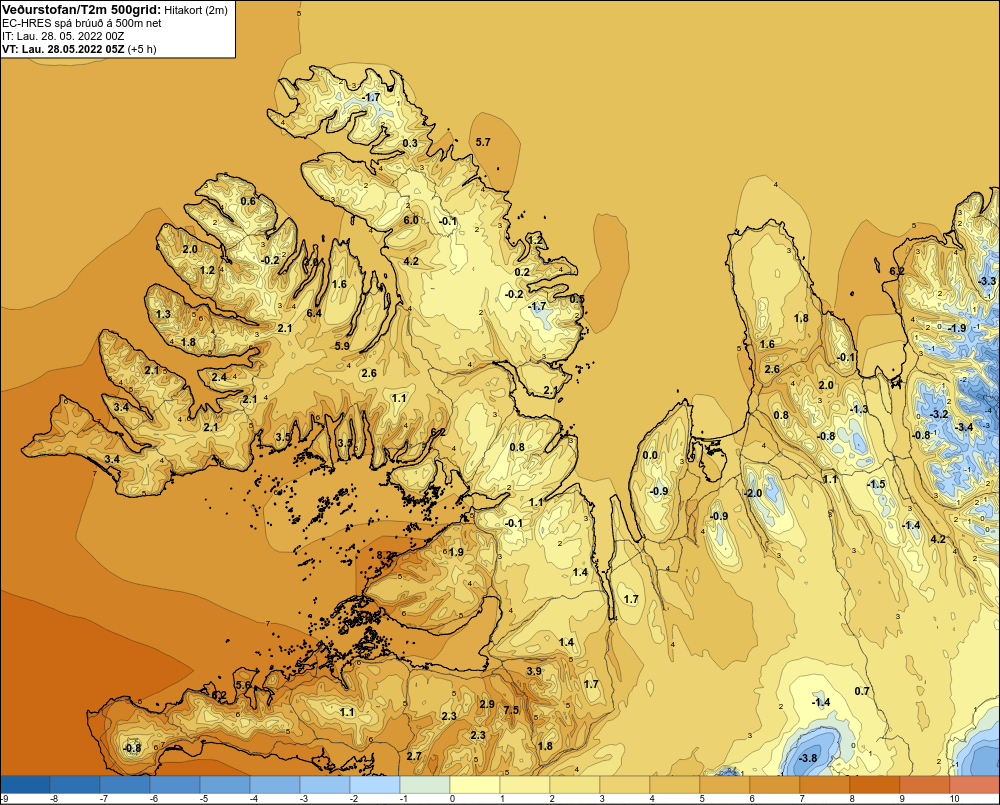Click the '1.3' temperature value
The width and height of the screenshot is (1000, 805).
[x=163, y=314]
